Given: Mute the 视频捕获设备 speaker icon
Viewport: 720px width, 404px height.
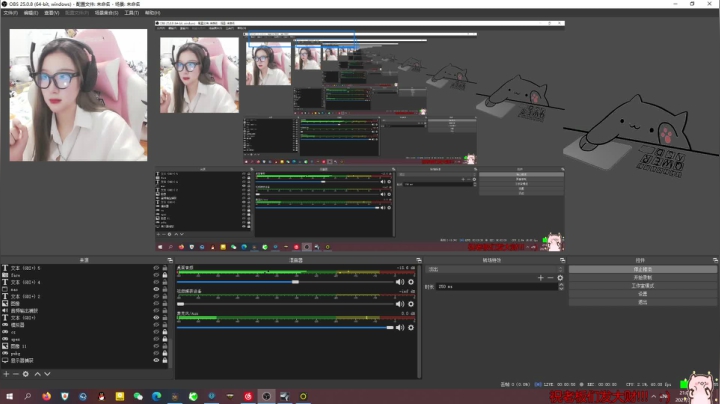Looking at the screenshot, I should (400, 304).
